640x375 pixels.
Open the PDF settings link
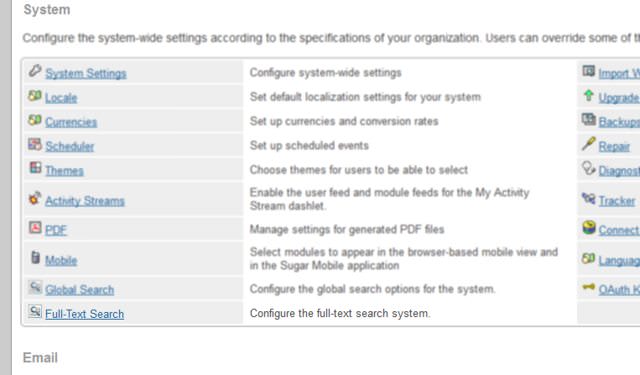click(56, 230)
